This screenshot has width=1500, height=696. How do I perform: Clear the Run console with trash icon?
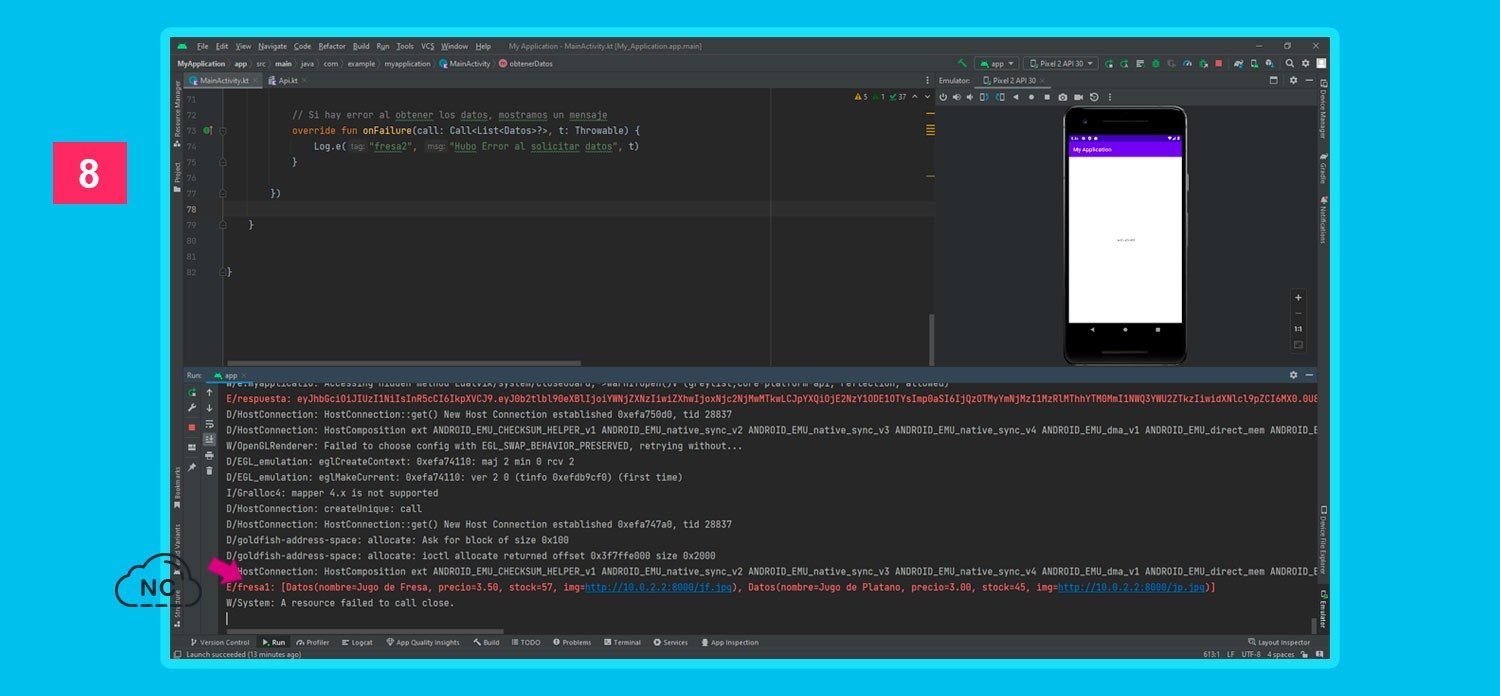(x=209, y=470)
